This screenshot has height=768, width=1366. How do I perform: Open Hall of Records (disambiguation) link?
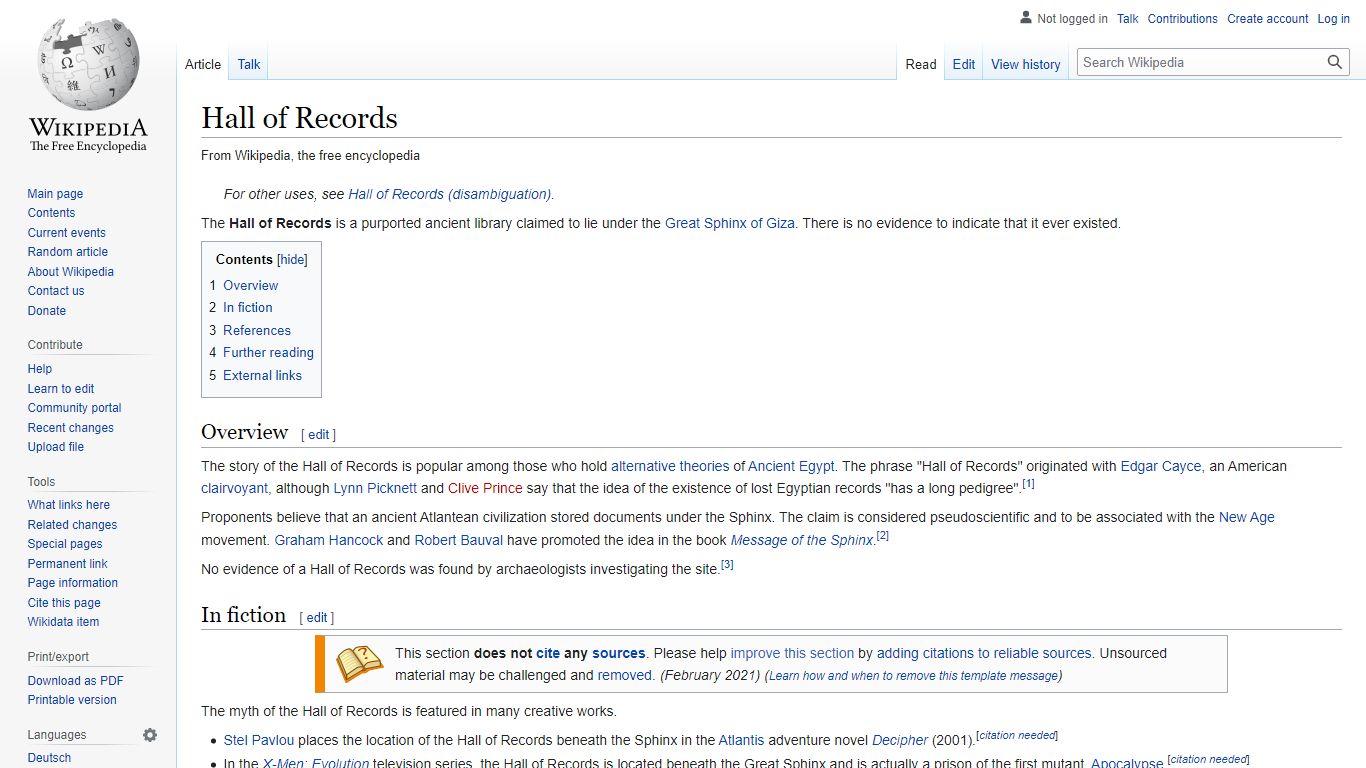[450, 194]
